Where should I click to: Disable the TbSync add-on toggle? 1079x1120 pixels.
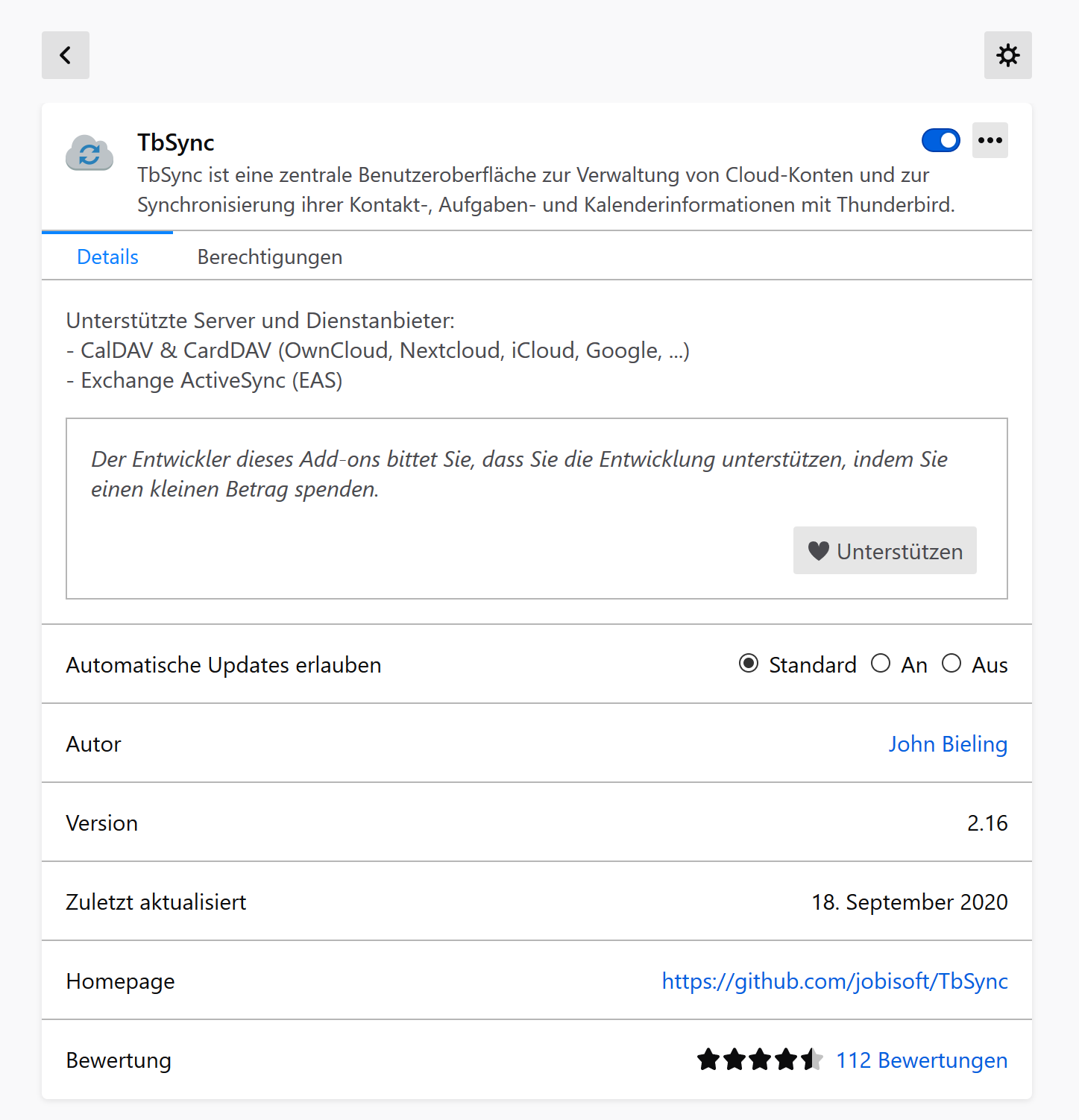pos(940,140)
